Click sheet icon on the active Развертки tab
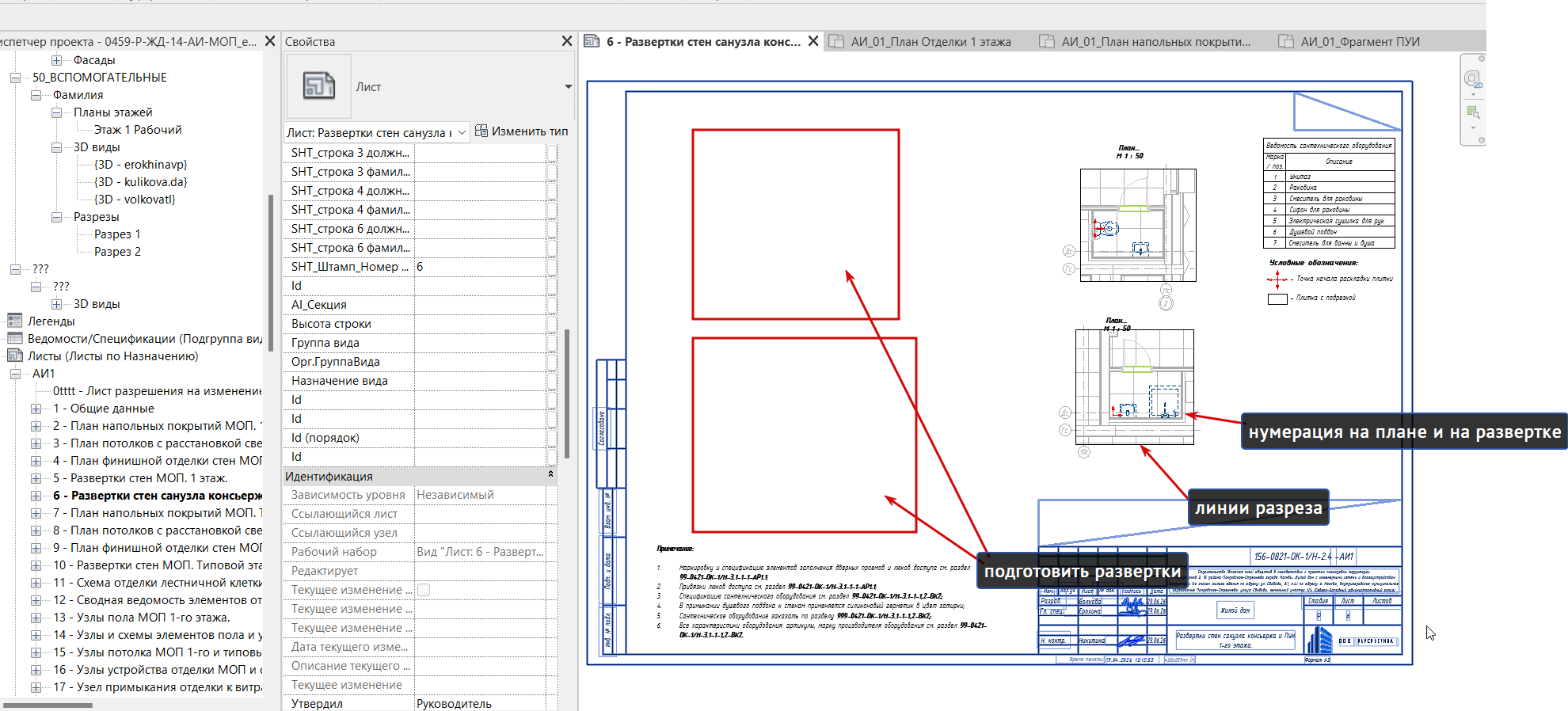 [592, 41]
